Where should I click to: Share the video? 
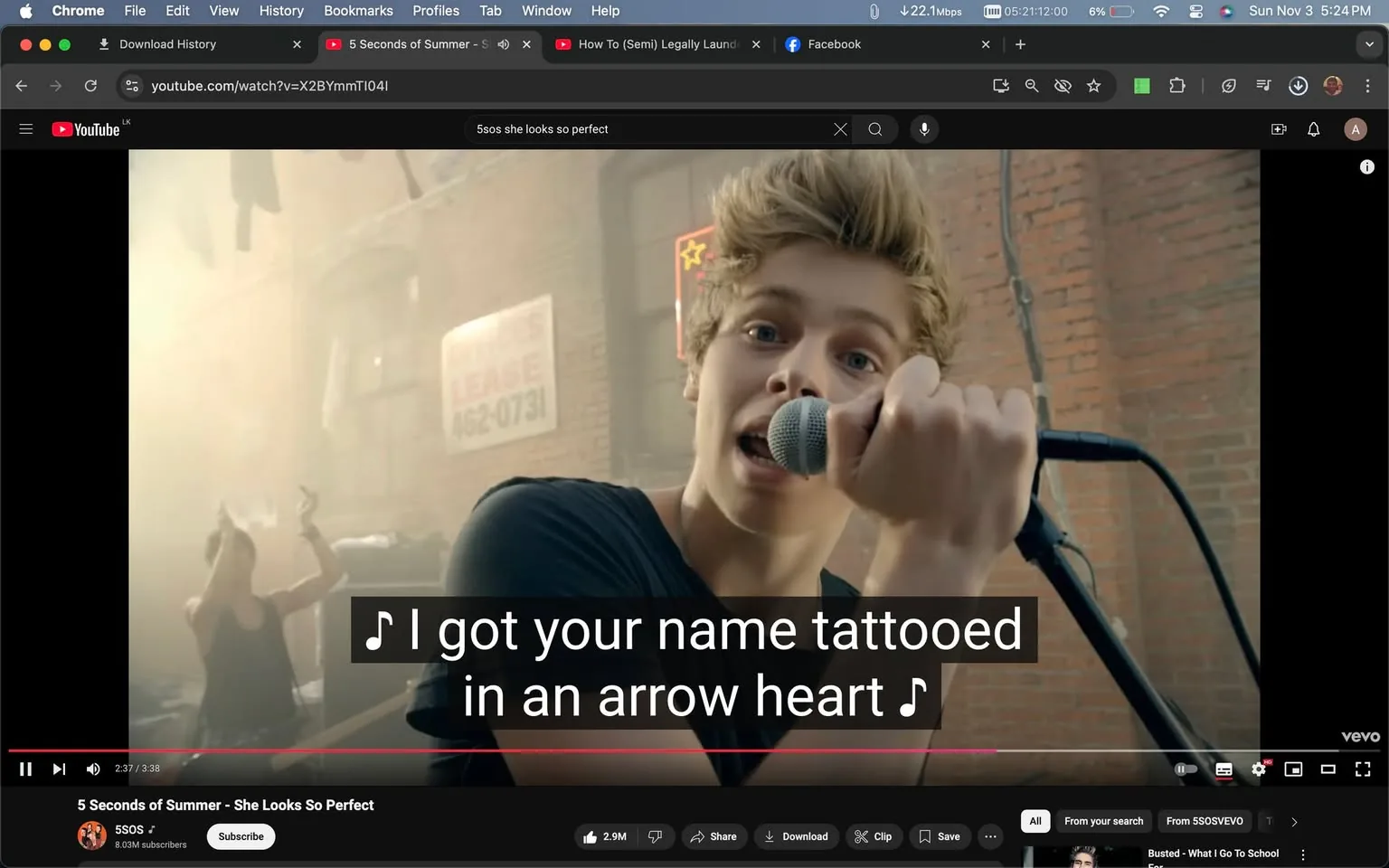[x=713, y=836]
